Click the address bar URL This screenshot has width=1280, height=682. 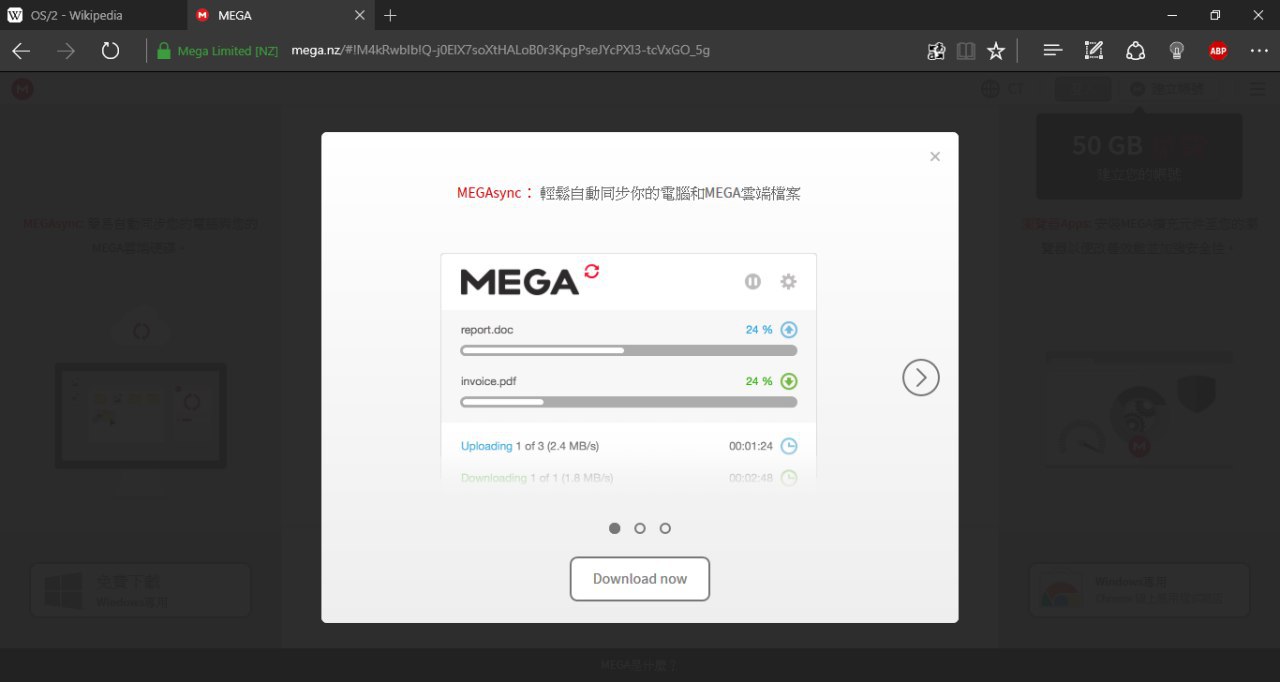pyautogui.click(x=500, y=50)
